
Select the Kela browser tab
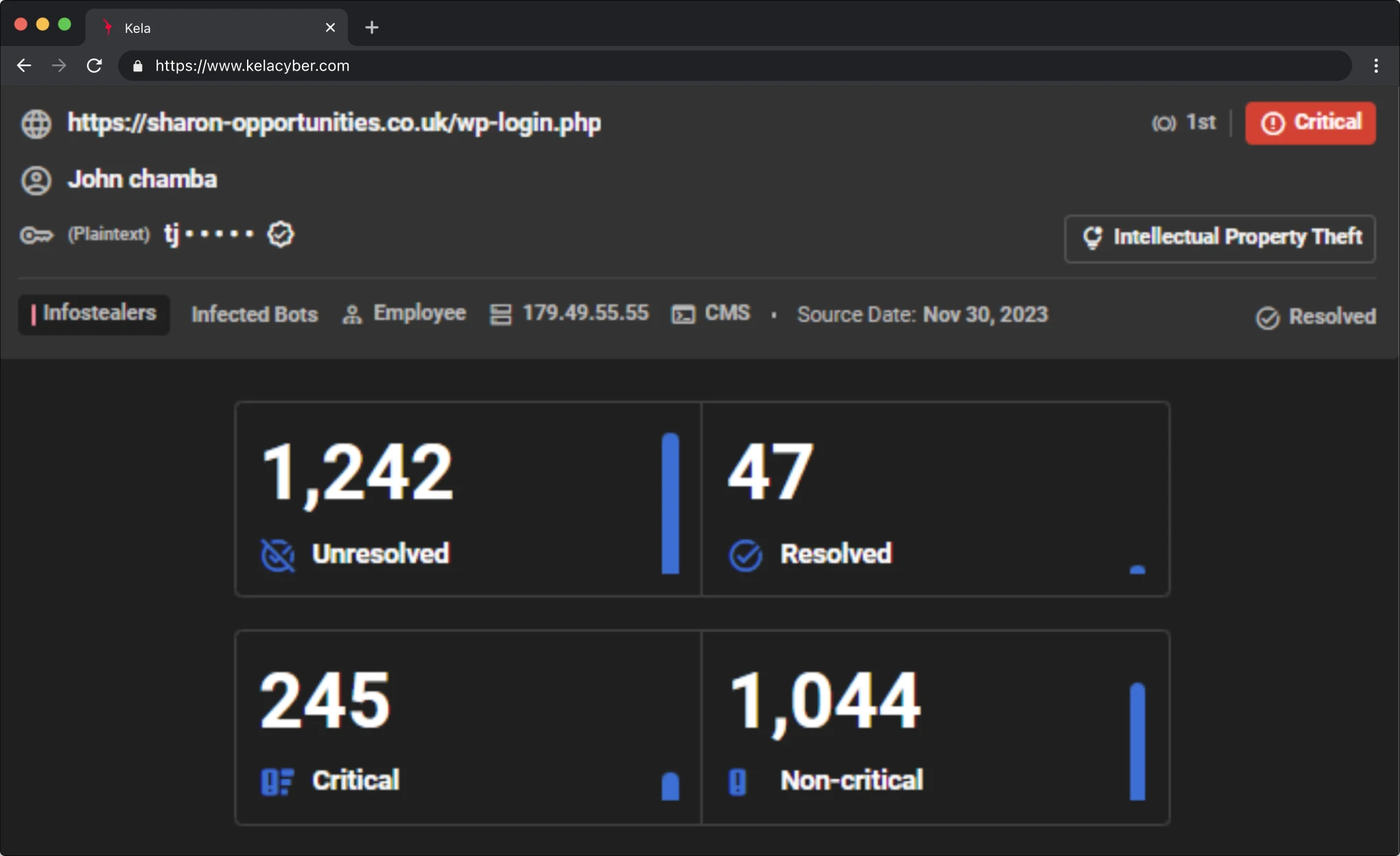(x=216, y=27)
